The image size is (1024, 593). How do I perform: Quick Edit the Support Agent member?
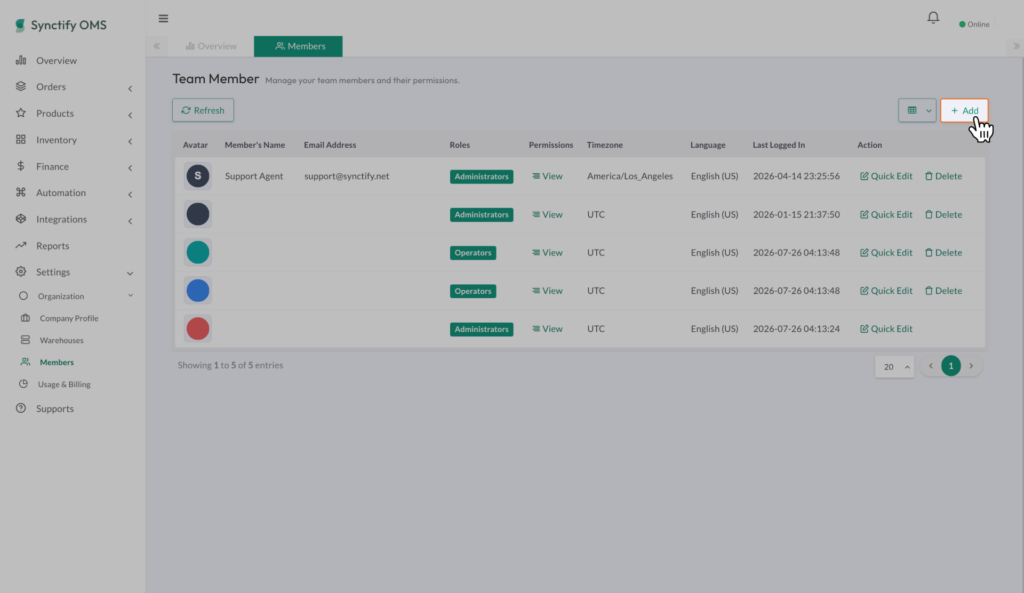tap(886, 176)
